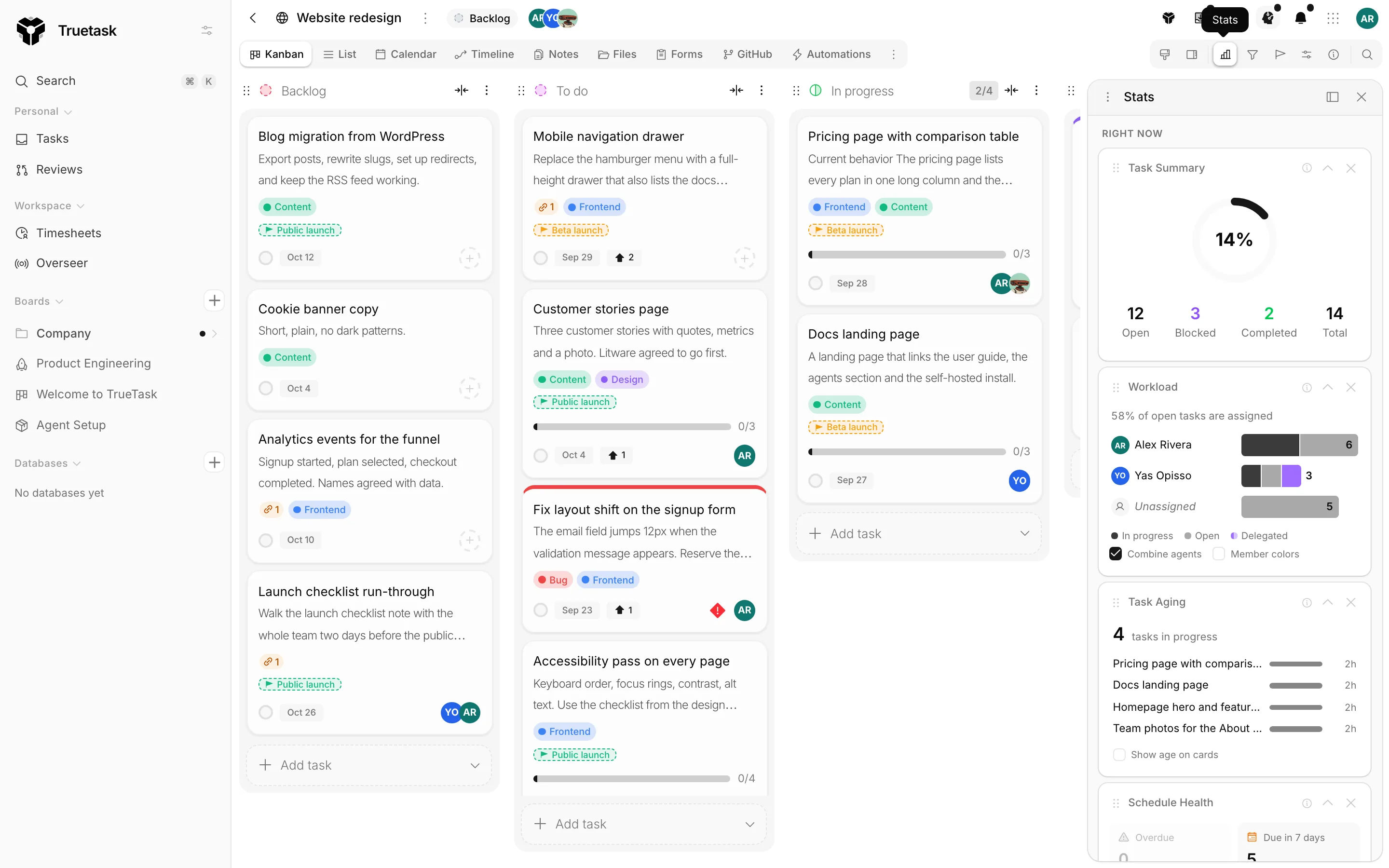
Task: Open Reviews in the sidebar
Action: click(x=59, y=169)
